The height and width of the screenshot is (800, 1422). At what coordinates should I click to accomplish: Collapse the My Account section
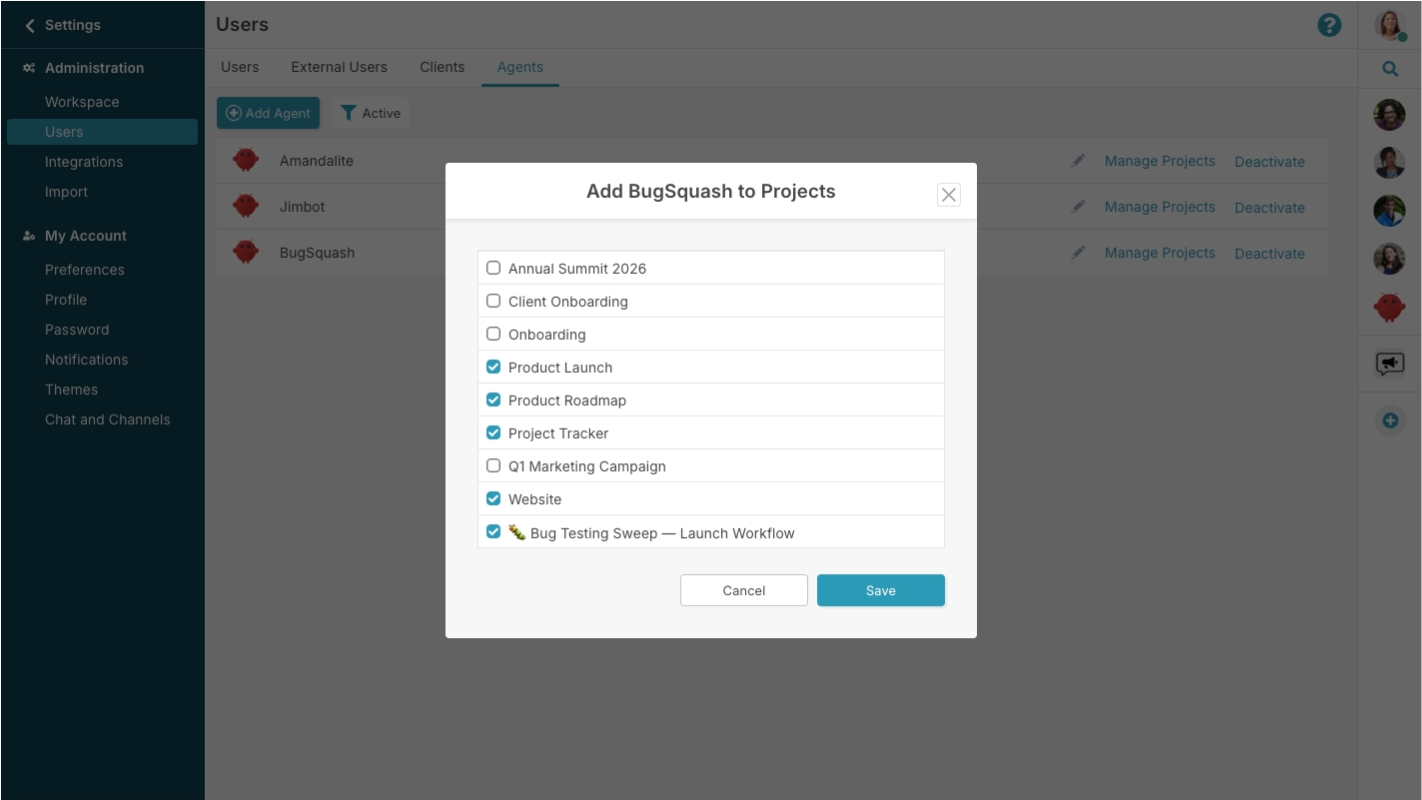coord(86,236)
